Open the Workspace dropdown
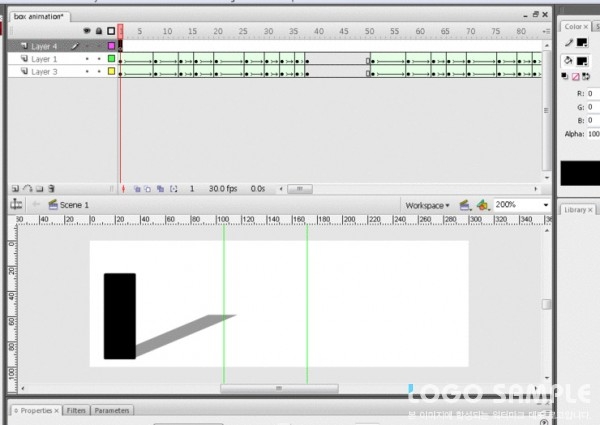Image resolution: width=600 pixels, height=425 pixels. 427,205
